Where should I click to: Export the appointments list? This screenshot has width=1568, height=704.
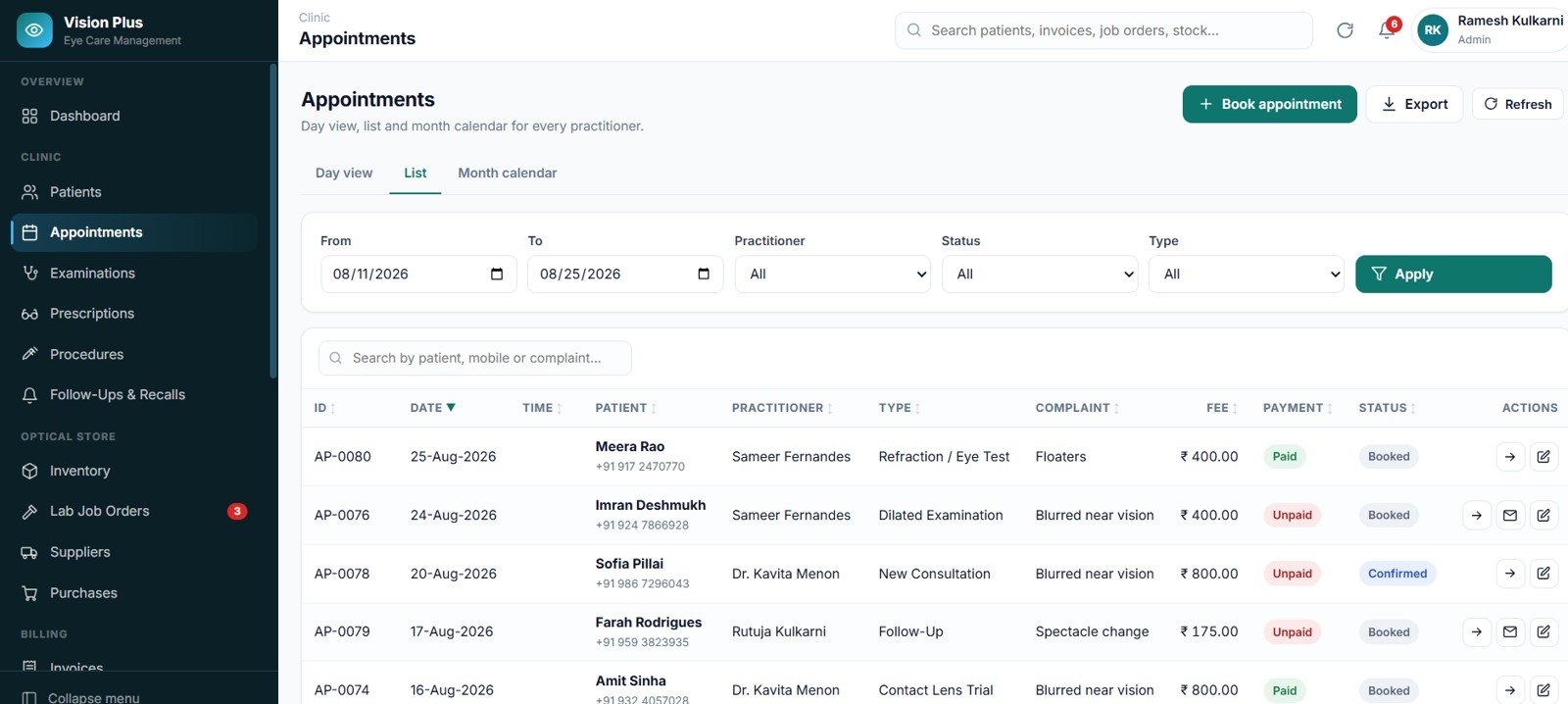pyautogui.click(x=1414, y=104)
